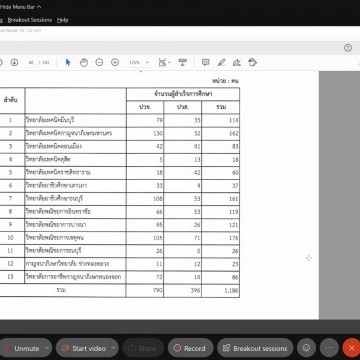The height and width of the screenshot is (360, 360).
Task: Expand audio options next to Unmute
Action: click(47, 348)
